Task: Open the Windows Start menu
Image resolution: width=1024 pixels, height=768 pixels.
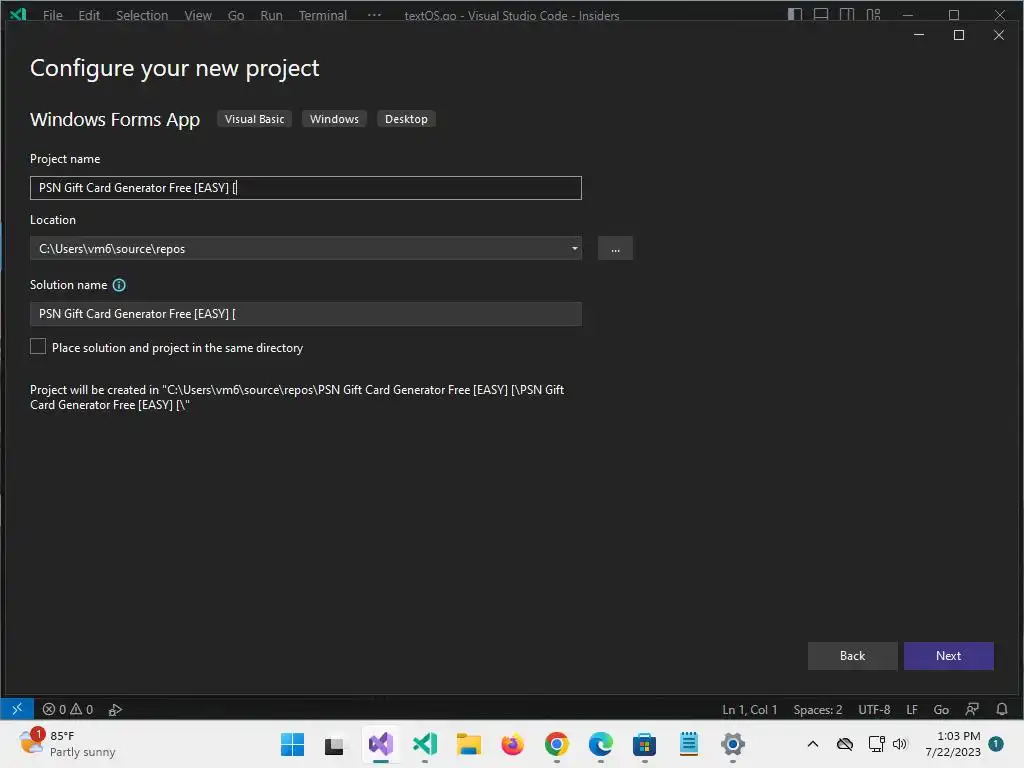Action: coord(293,744)
